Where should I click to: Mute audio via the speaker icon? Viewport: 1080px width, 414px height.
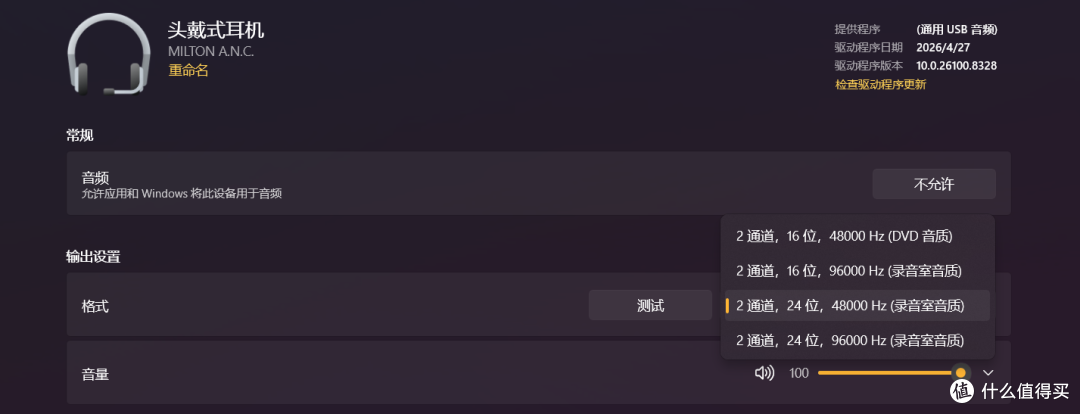coord(764,373)
